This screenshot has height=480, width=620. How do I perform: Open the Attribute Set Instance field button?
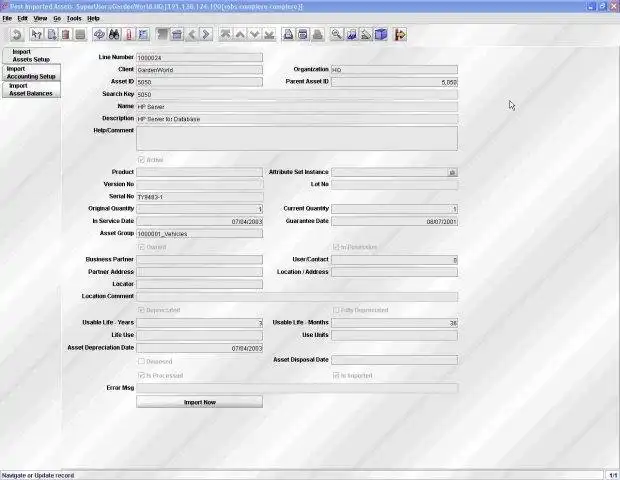click(452, 172)
